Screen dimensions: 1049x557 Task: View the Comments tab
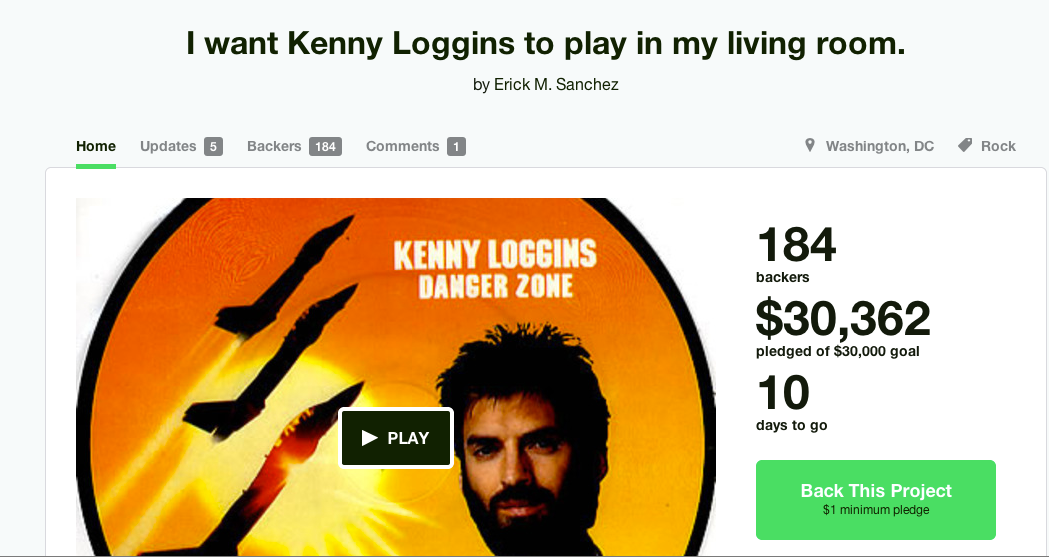click(403, 146)
